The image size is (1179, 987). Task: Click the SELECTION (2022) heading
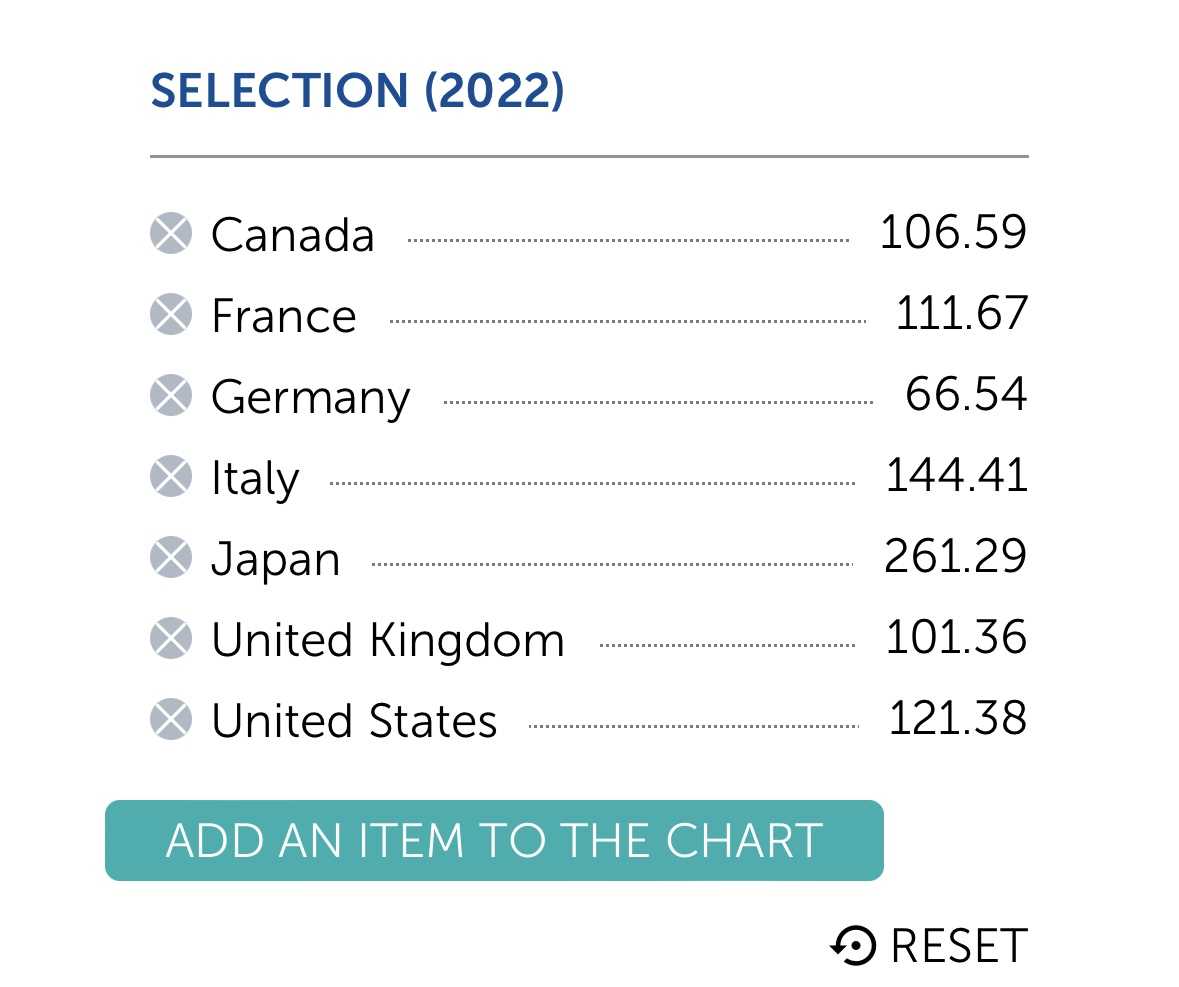coord(357,91)
